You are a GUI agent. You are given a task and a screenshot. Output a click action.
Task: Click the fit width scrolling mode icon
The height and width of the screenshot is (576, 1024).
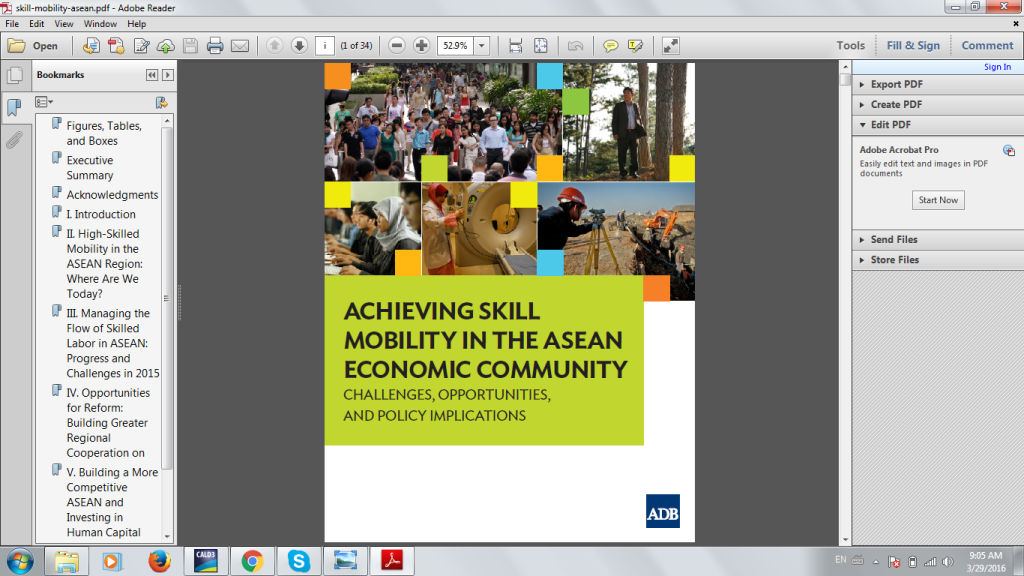(515, 46)
